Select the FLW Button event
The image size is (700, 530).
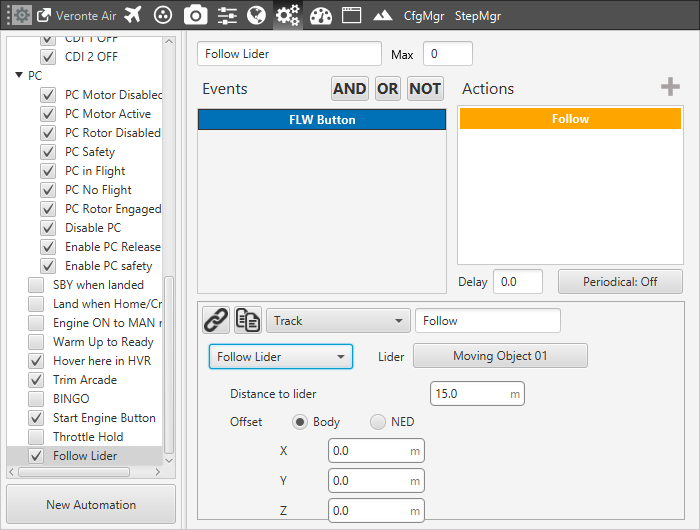tap(322, 120)
